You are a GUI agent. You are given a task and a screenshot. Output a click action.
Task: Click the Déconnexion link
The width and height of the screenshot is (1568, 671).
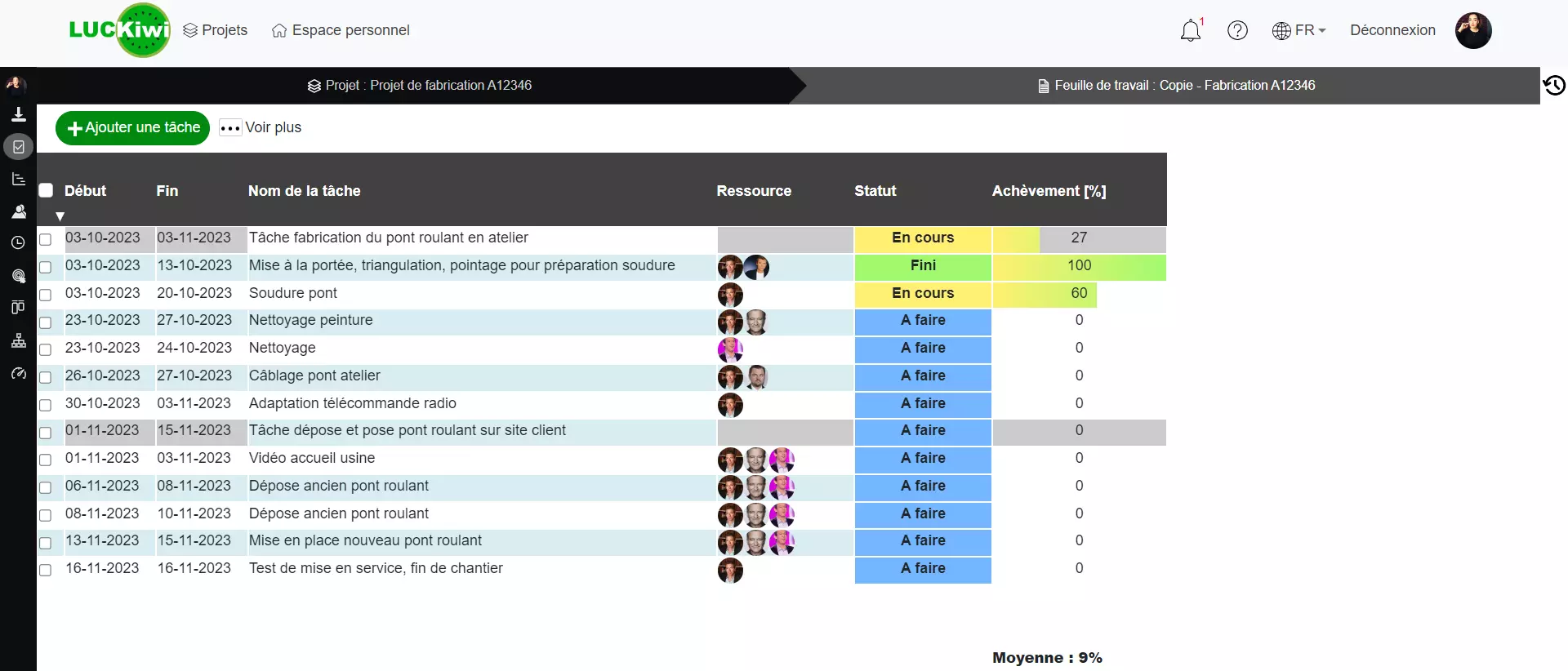click(x=1392, y=30)
